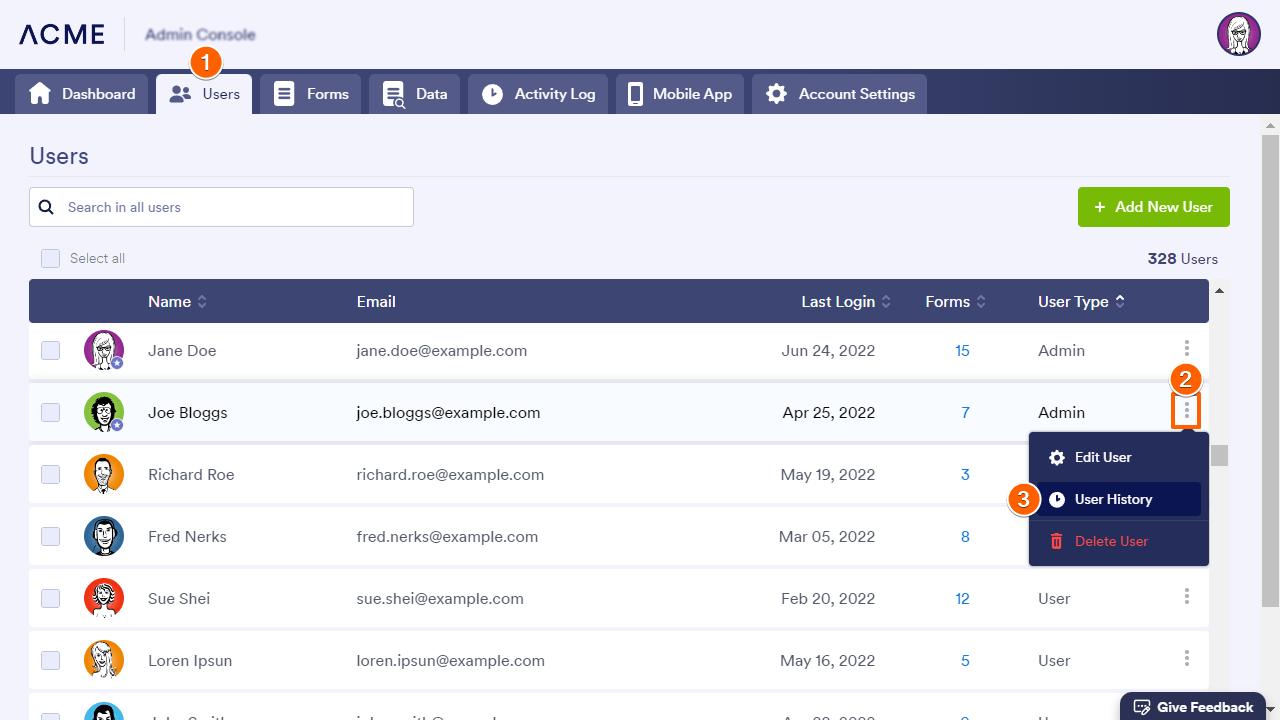Click the ACME logo
This screenshot has width=1280, height=720.
62,34
